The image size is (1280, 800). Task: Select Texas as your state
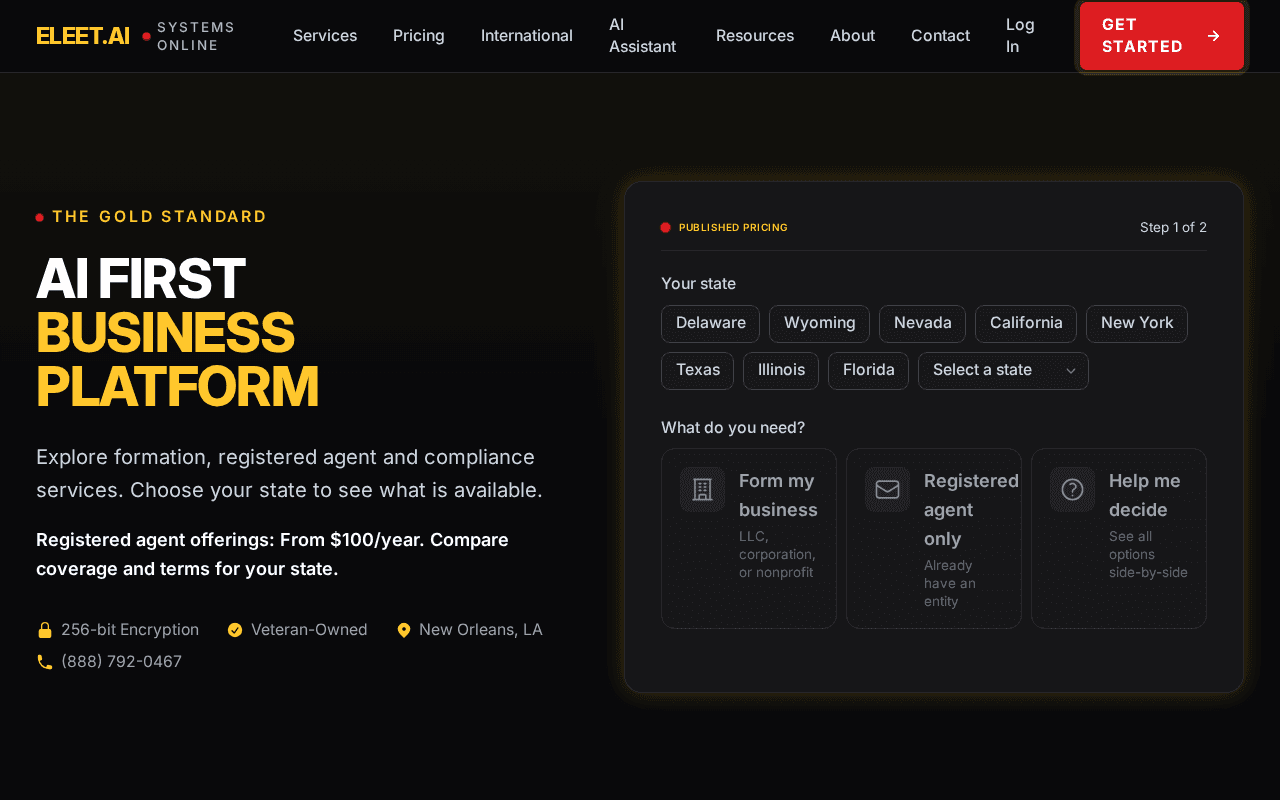click(698, 371)
